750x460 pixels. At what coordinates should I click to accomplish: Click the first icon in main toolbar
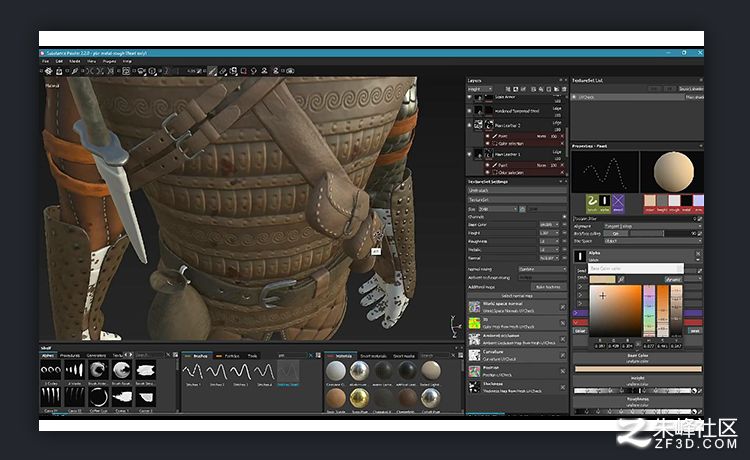click(x=48, y=71)
